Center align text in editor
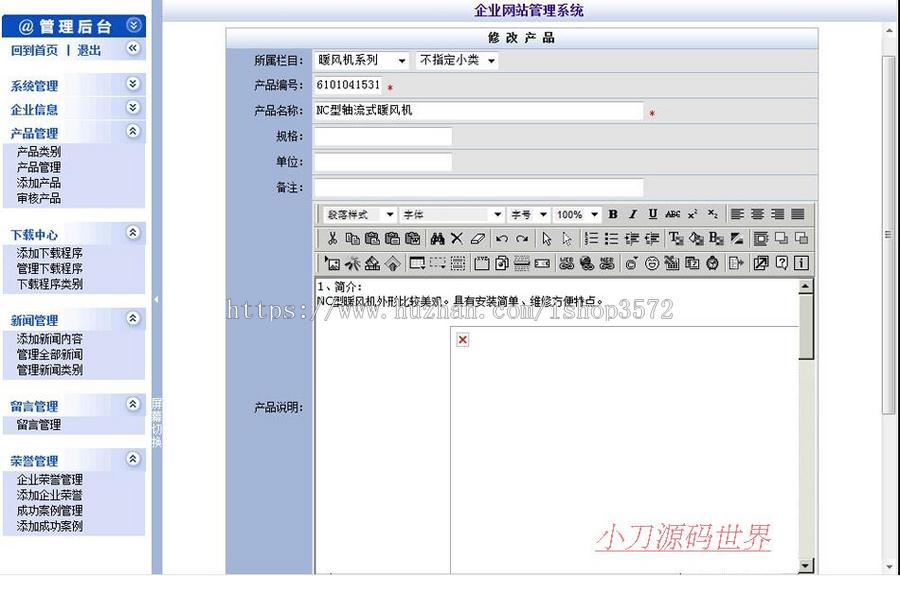900x615 pixels. (x=758, y=214)
